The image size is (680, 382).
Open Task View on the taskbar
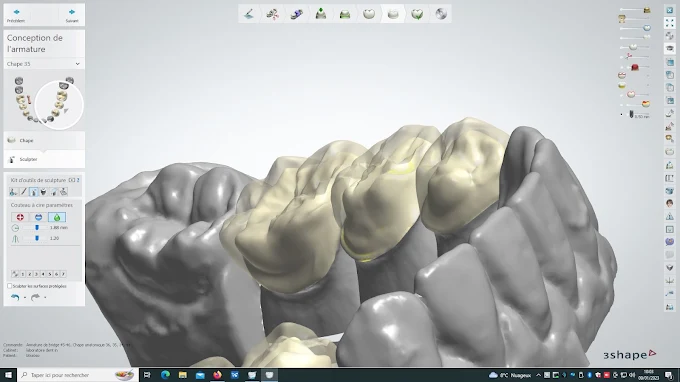(x=147, y=375)
